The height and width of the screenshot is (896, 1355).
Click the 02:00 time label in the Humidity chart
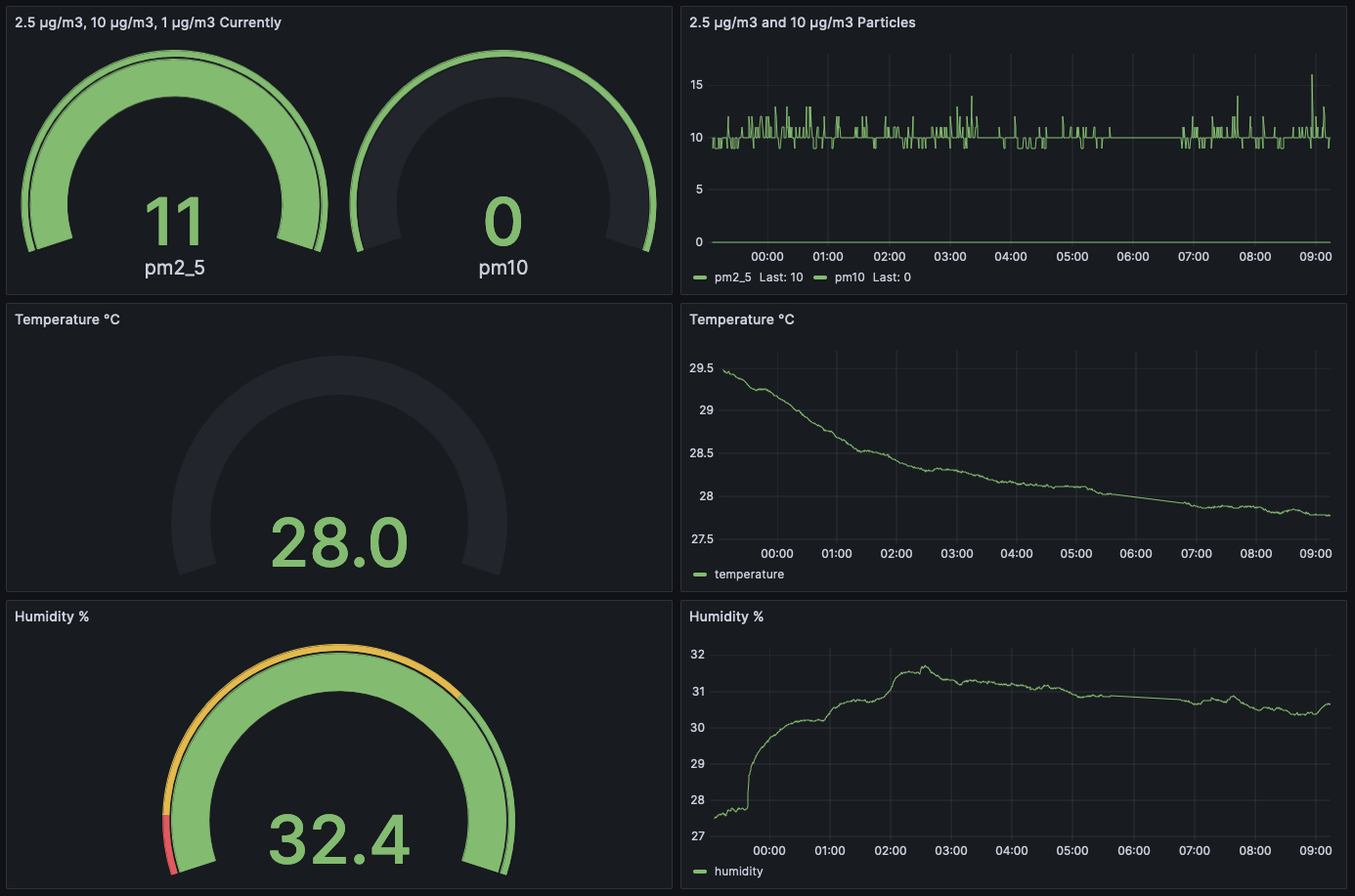point(891,851)
